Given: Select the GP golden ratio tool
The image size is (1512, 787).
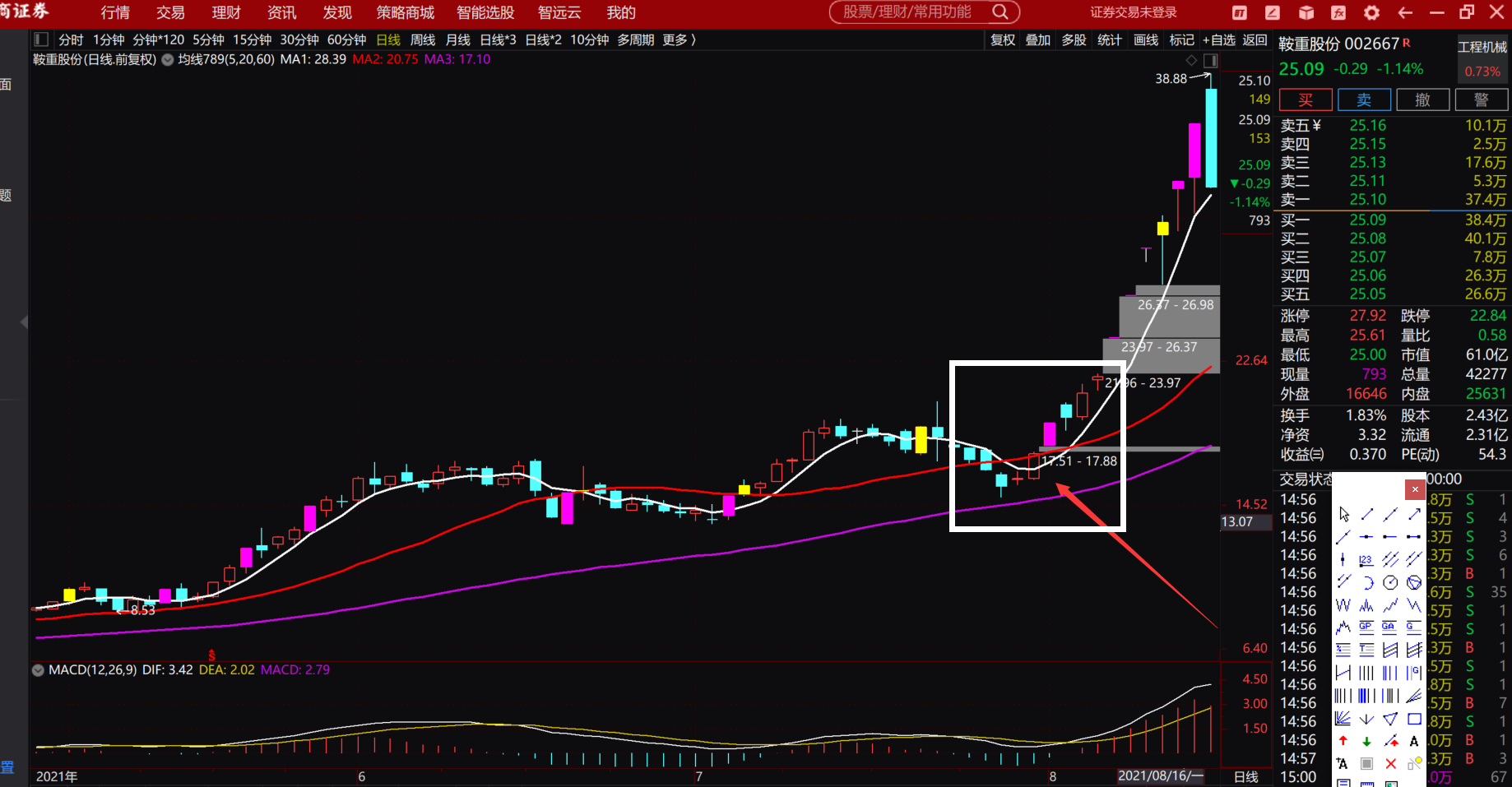Looking at the screenshot, I should (x=1366, y=627).
